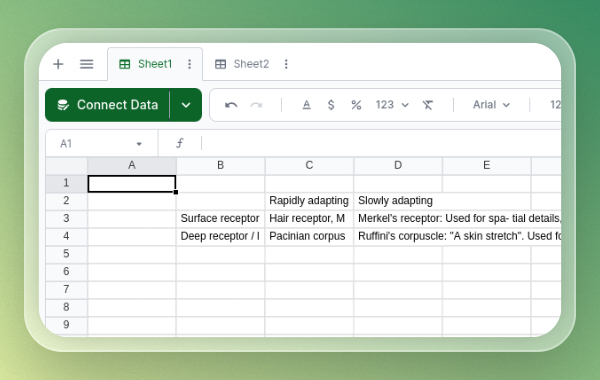Open the all sheets list menu
Screen dimensions: 600x380
point(86,64)
